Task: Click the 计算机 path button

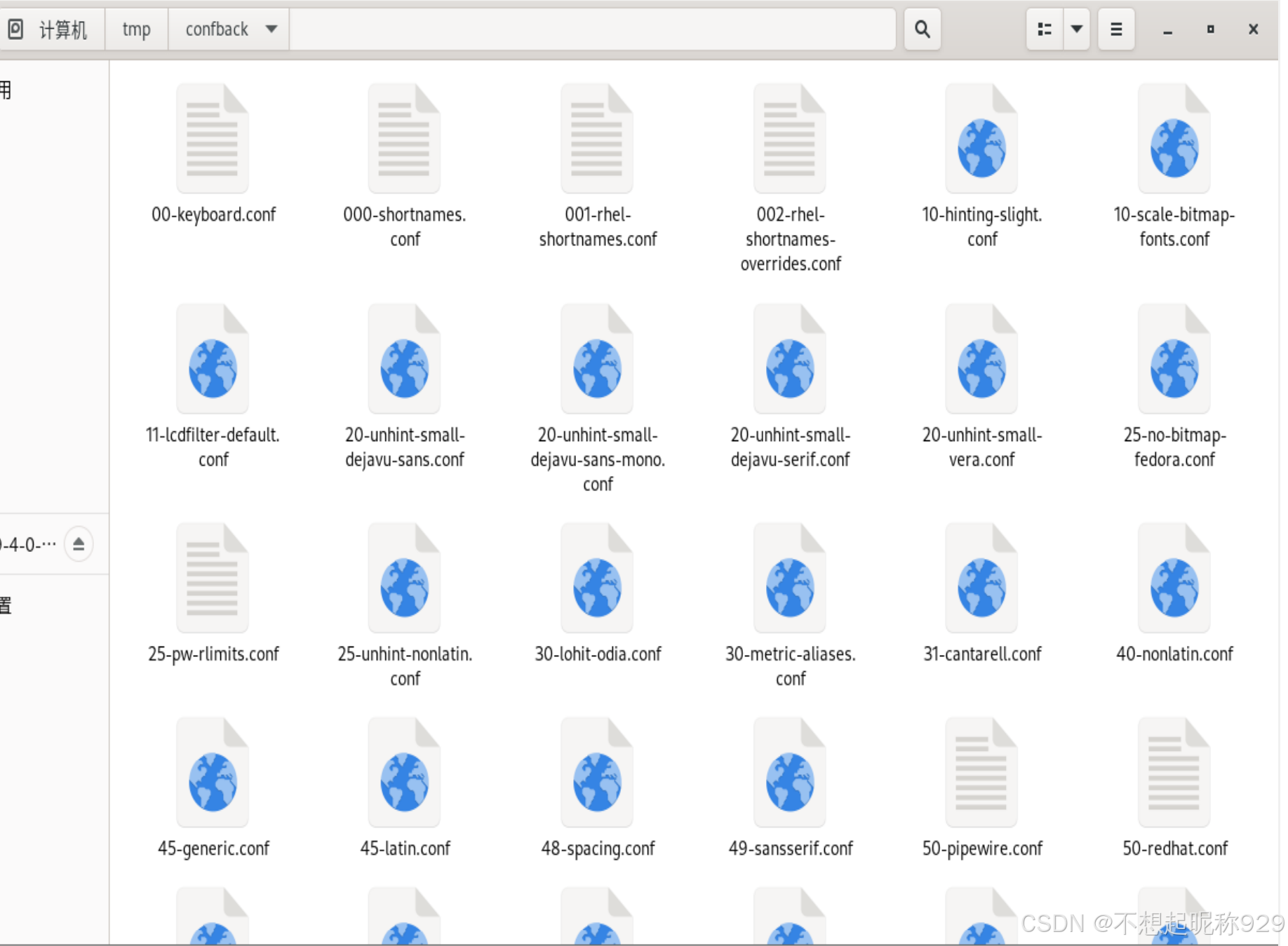Action: tap(51, 29)
